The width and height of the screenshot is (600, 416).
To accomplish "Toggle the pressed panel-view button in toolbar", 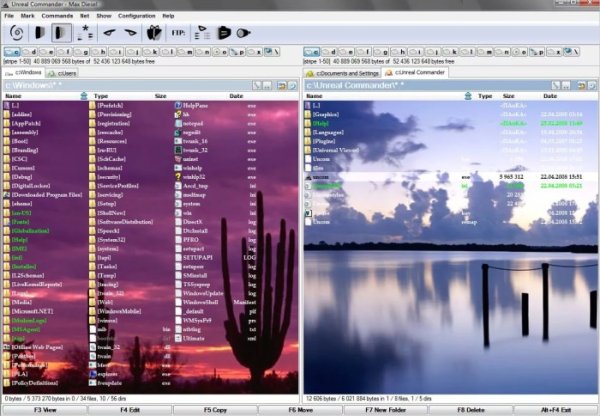I will click(x=62, y=34).
